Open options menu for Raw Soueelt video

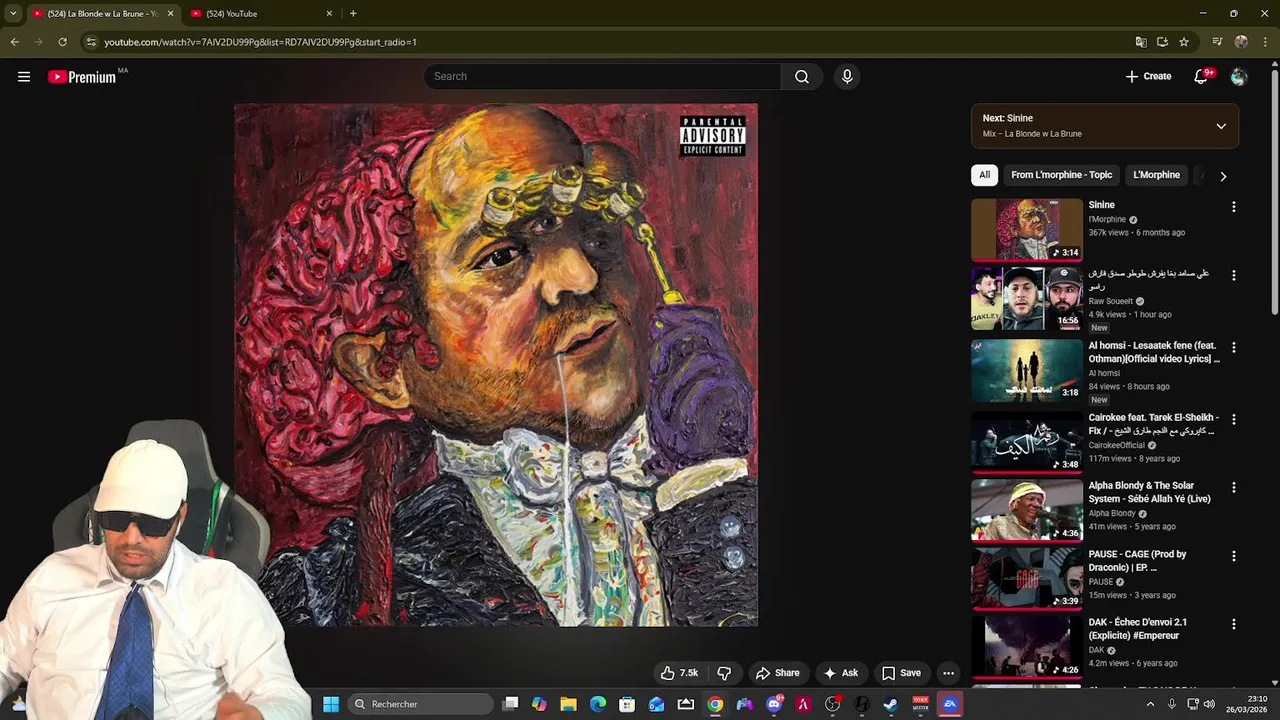pos(1233,275)
